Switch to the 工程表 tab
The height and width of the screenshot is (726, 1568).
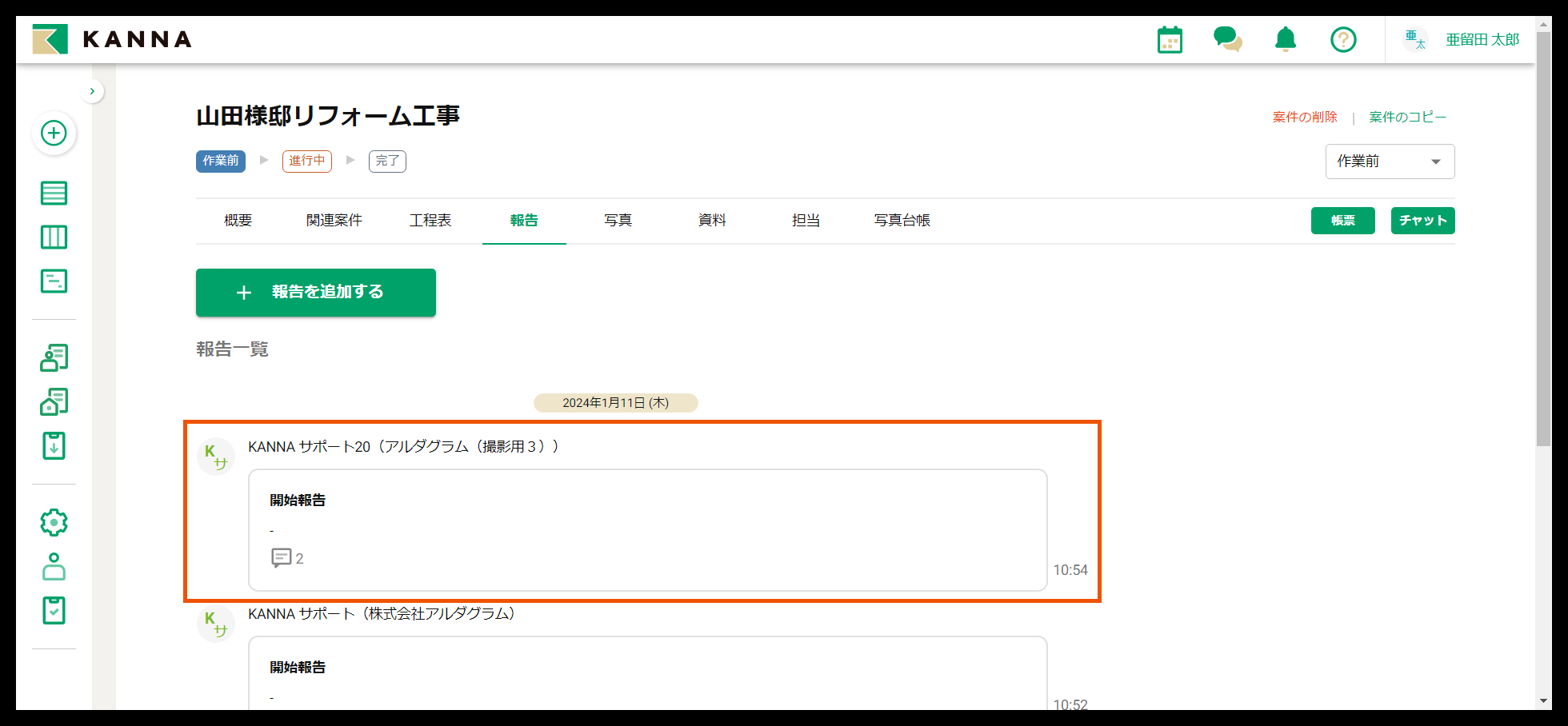click(x=430, y=221)
